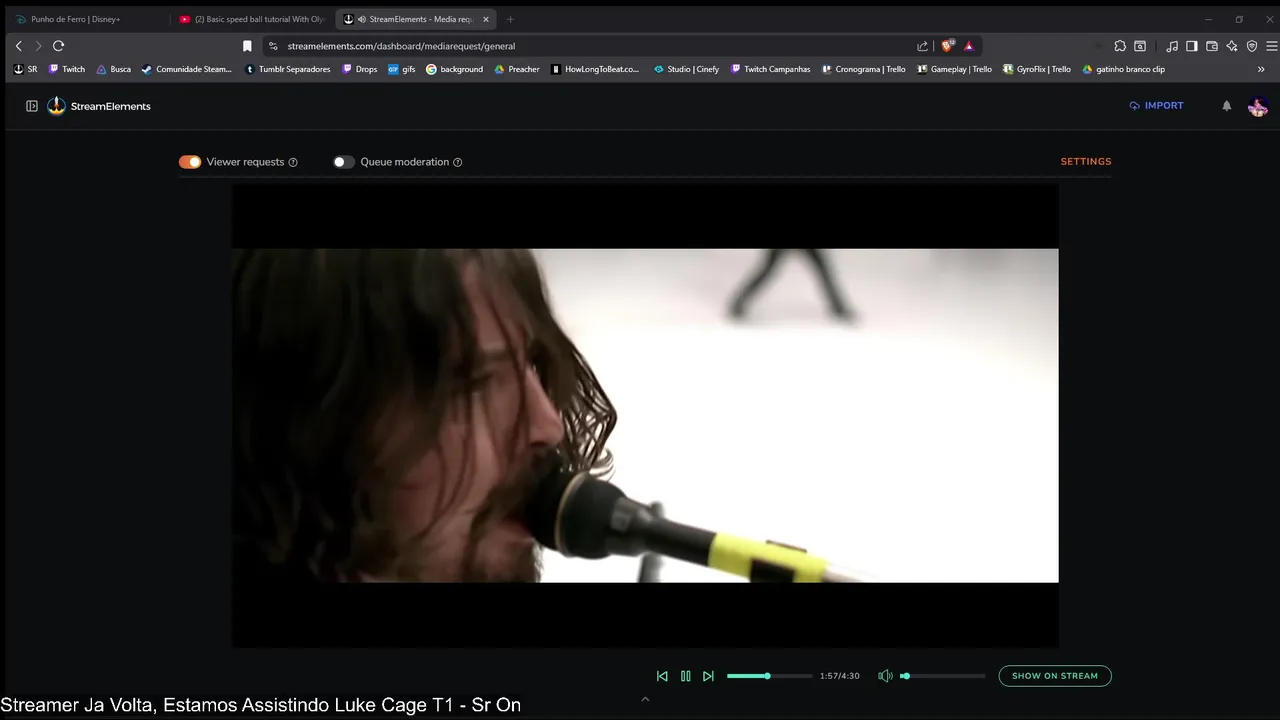The height and width of the screenshot is (720, 1280).
Task: Open the Brave Wallet icon
Action: click(x=1212, y=46)
